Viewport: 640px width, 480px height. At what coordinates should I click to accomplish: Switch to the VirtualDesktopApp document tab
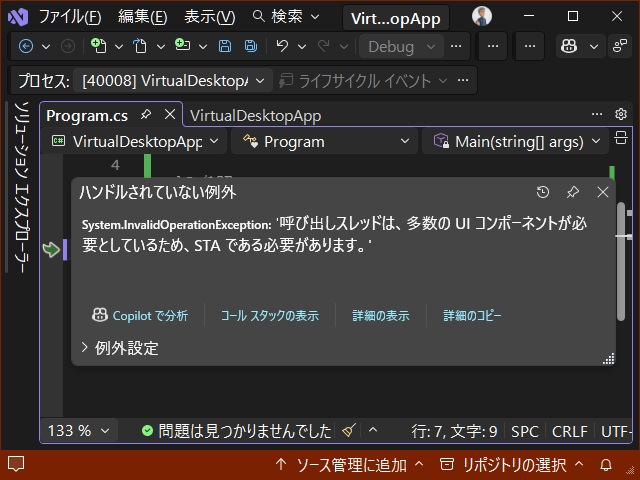point(256,116)
